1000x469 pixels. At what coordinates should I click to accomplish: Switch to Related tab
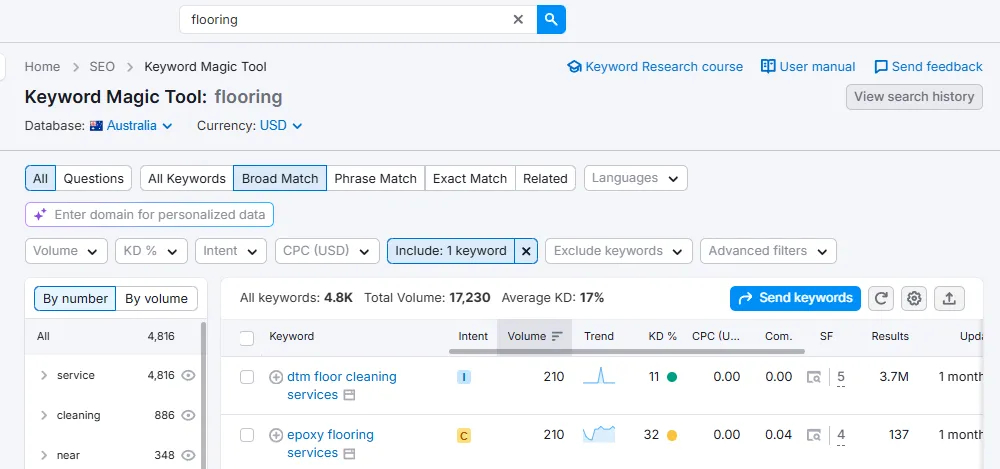[x=545, y=179]
